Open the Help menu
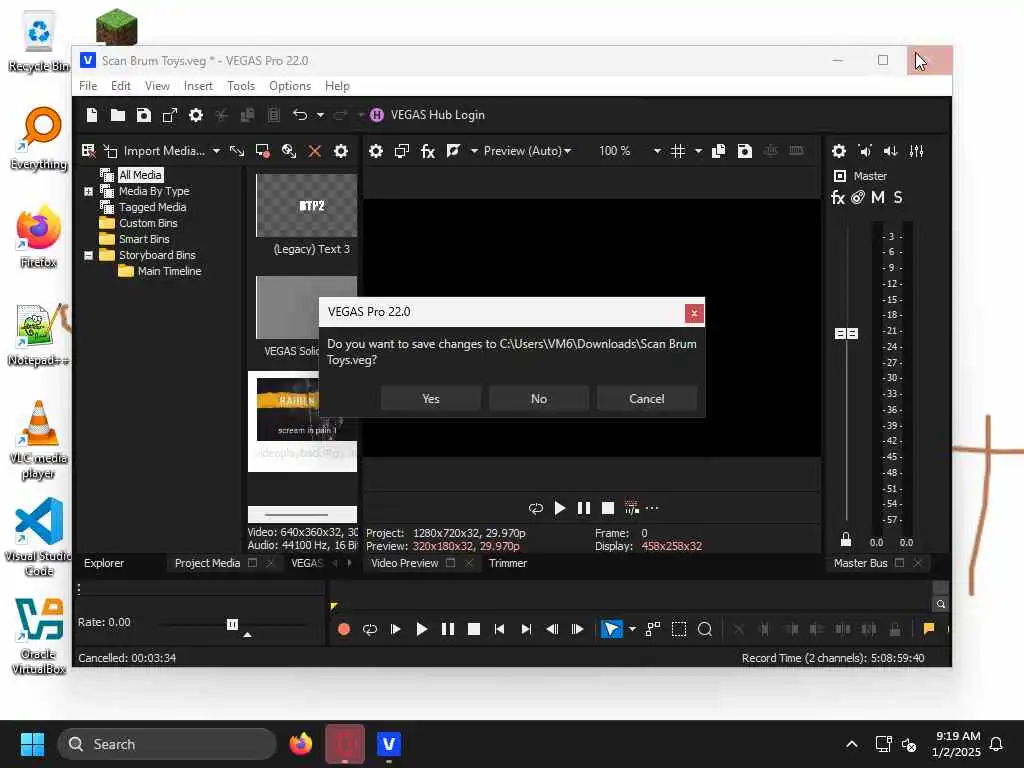Viewport: 1024px width, 768px height. tap(337, 86)
